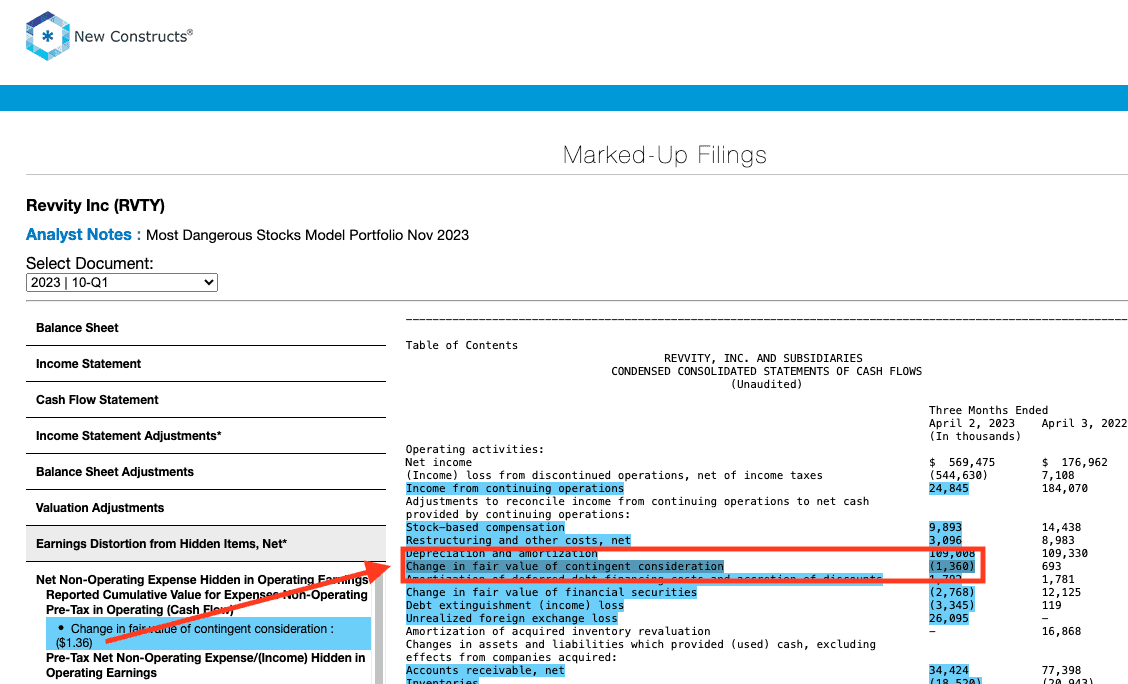Click highlighted 'Restructuring and other costs, net'
Image resolution: width=1128 pixels, height=684 pixels.
(x=518, y=540)
